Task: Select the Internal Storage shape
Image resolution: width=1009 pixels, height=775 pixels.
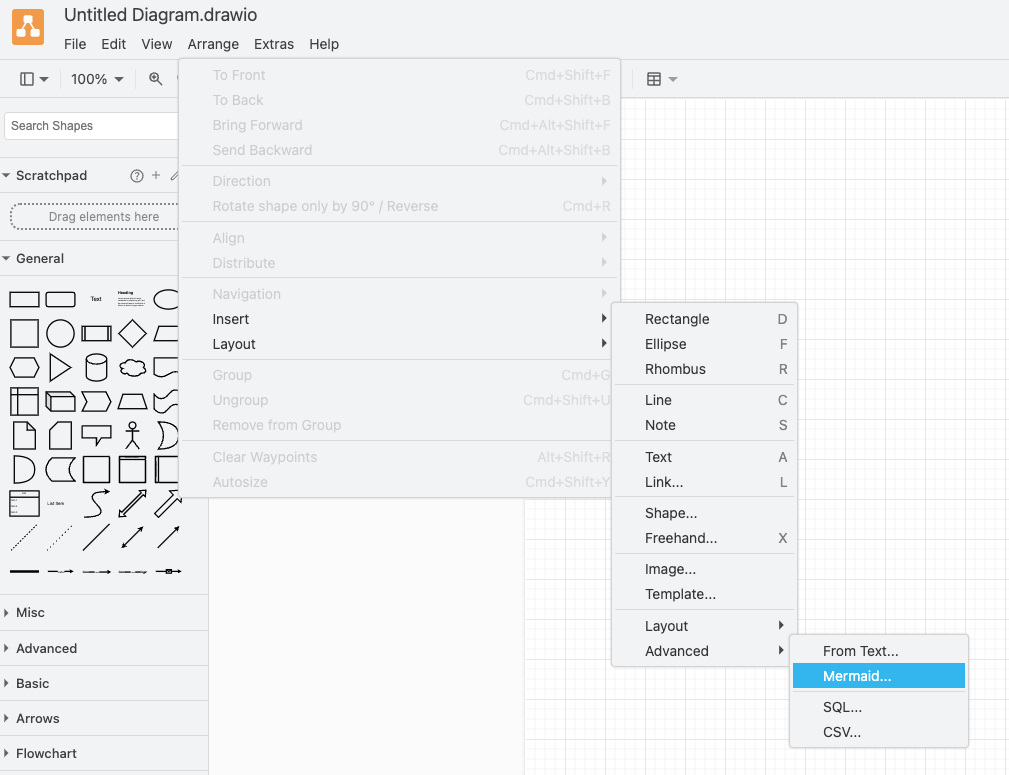Action: pyautogui.click(x=24, y=402)
